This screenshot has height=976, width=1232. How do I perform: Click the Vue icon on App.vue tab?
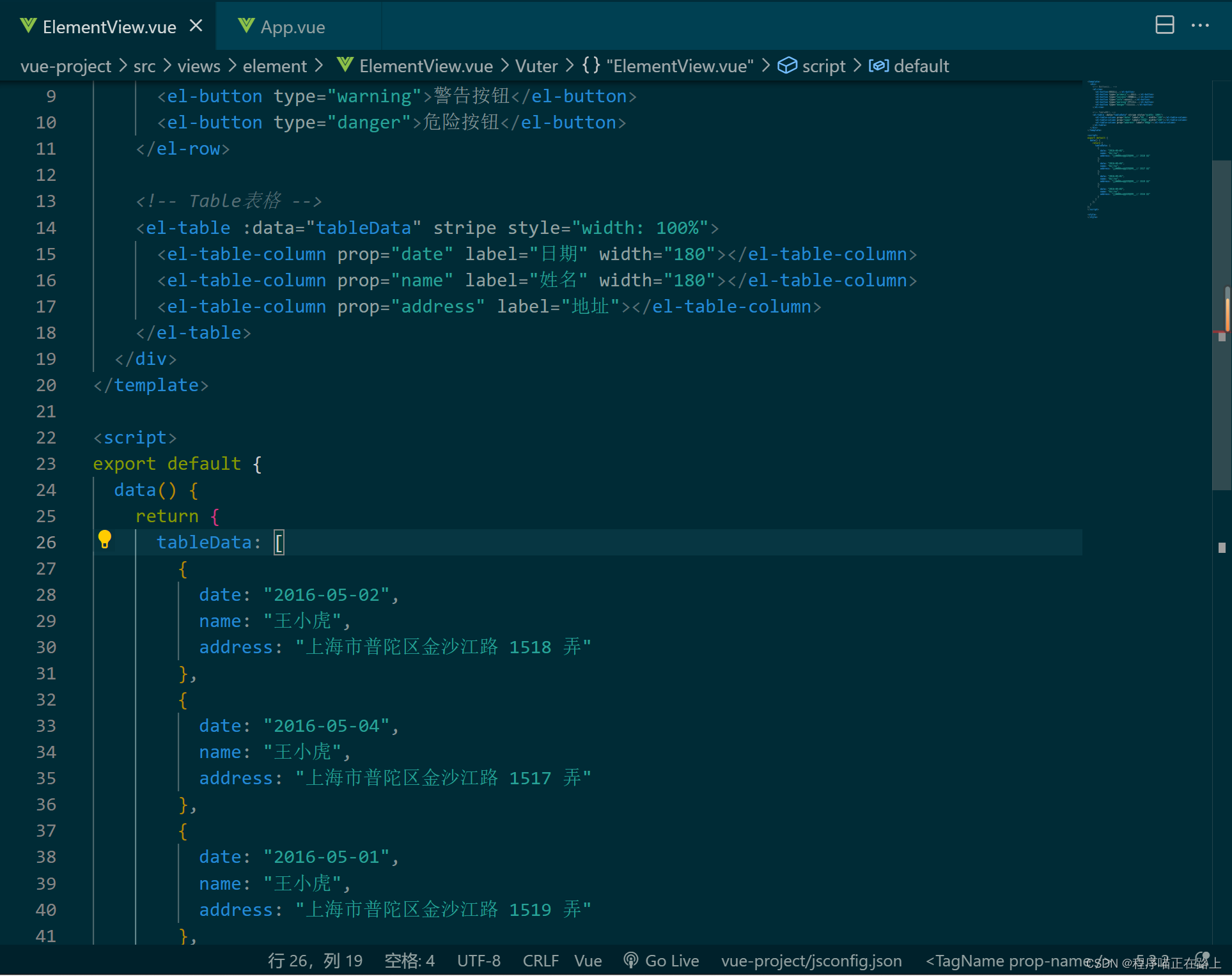(246, 26)
